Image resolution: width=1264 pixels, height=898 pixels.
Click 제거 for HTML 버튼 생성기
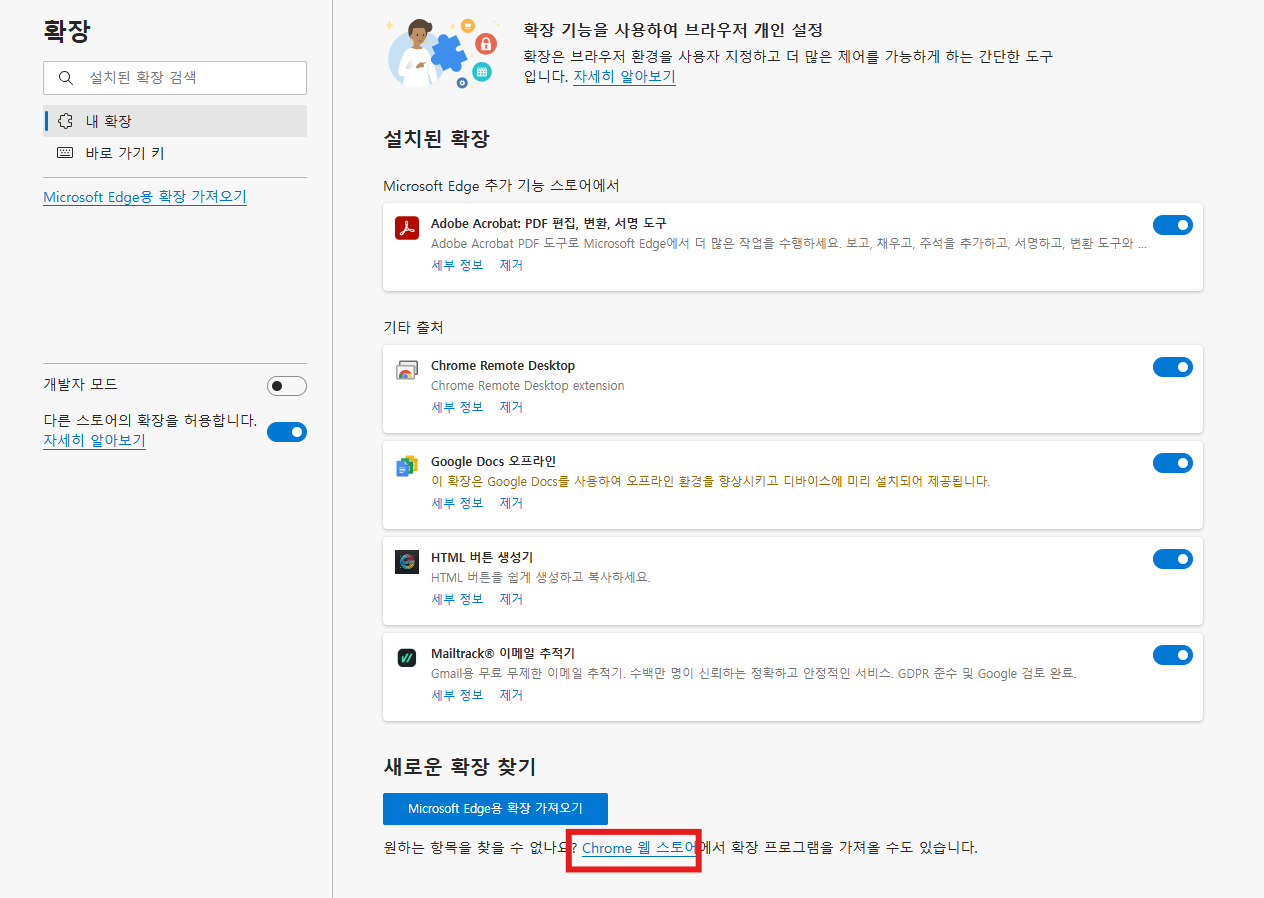click(511, 599)
